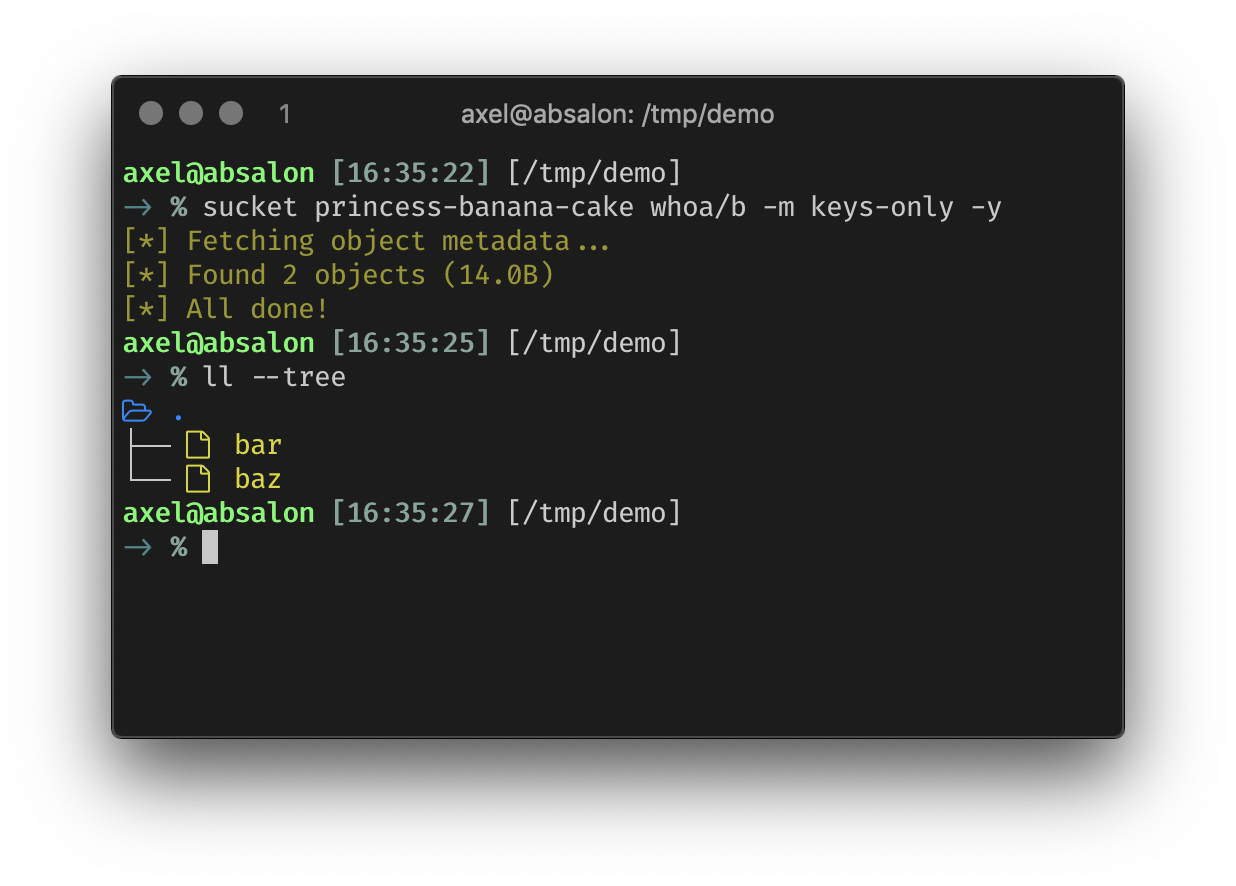Screen dimensions: 1236x886
Task: Select the bar file name in tree
Action: tap(258, 445)
